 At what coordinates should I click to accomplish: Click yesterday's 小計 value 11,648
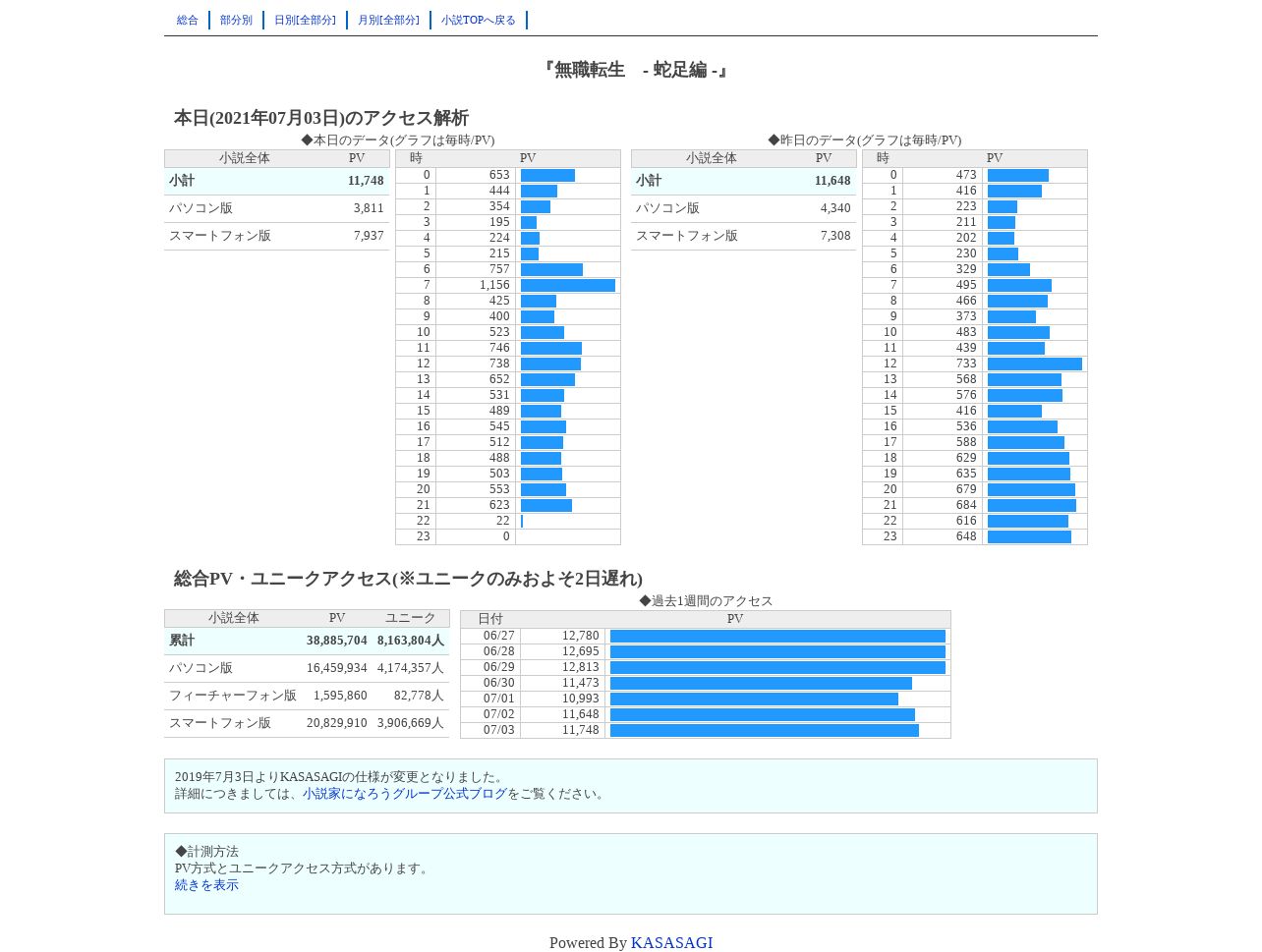(x=832, y=181)
